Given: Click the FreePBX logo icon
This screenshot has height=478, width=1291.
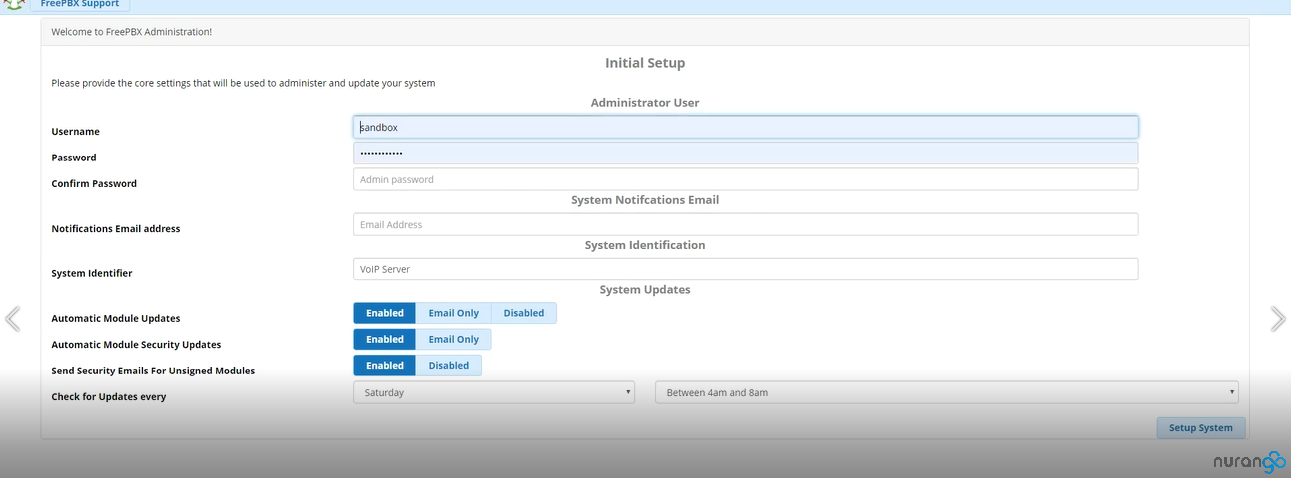Looking at the screenshot, I should [x=13, y=4].
